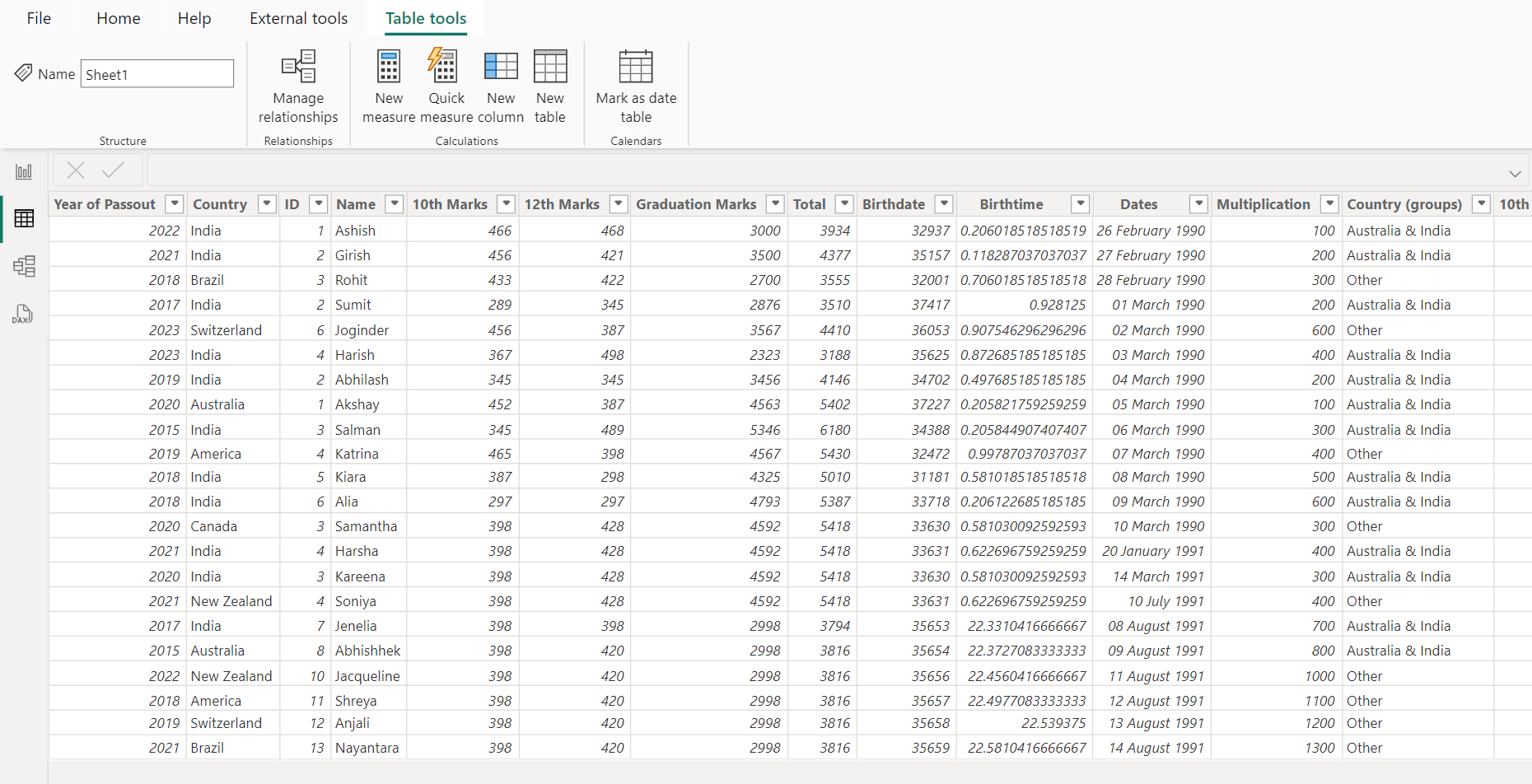Switch to Report view in sidebar
The width and height of the screenshot is (1532, 784).
(24, 170)
